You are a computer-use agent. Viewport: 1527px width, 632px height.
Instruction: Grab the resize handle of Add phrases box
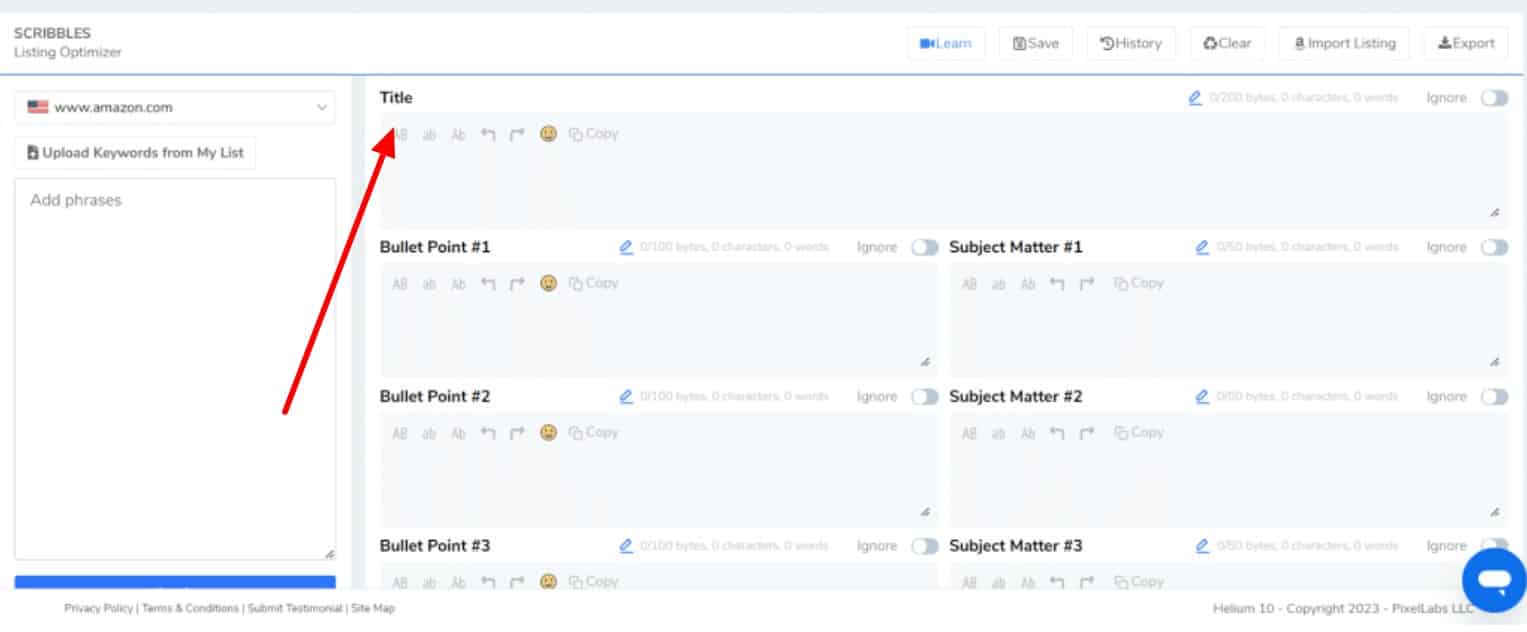coord(329,553)
